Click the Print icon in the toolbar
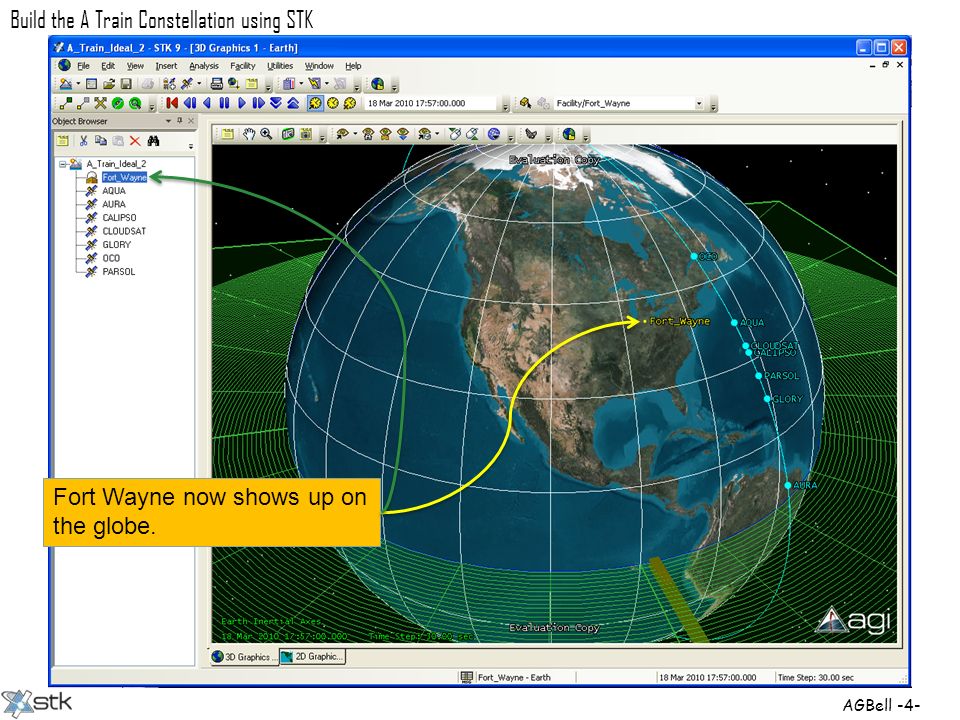 216,83
